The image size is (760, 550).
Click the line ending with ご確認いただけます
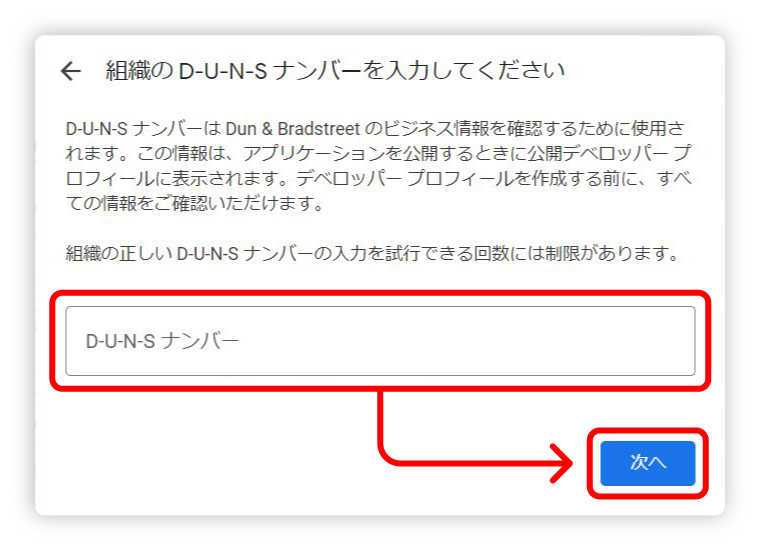coord(195,204)
